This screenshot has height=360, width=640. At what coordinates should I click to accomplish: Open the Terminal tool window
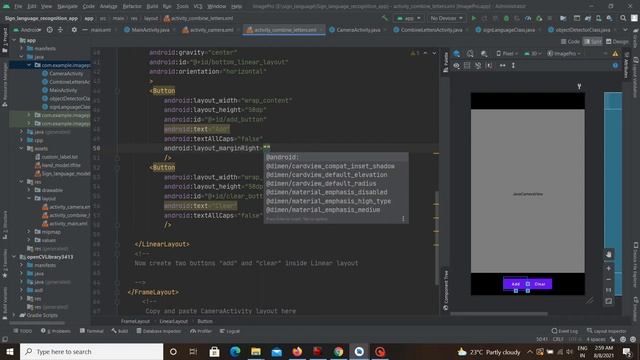92,331
